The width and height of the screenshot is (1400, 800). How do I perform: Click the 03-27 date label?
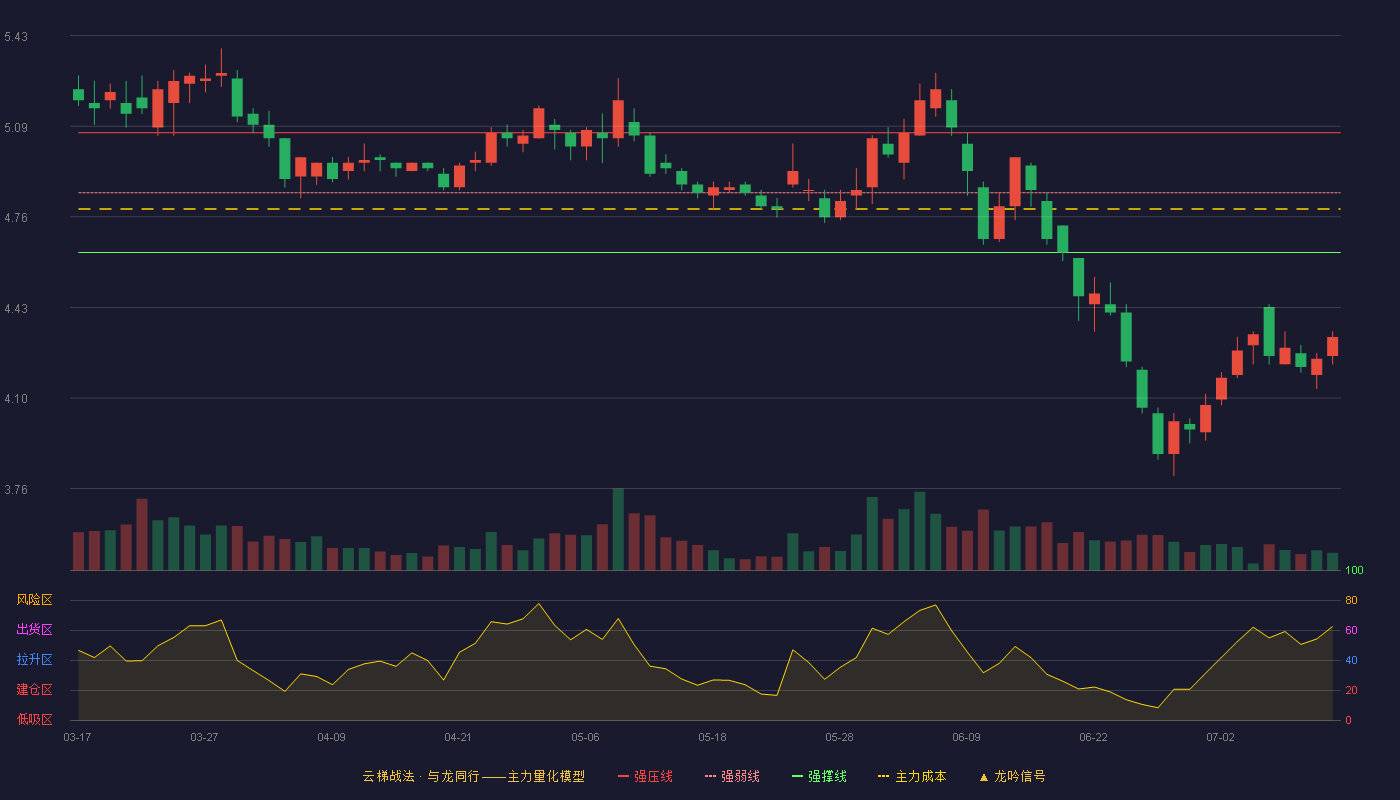204,737
